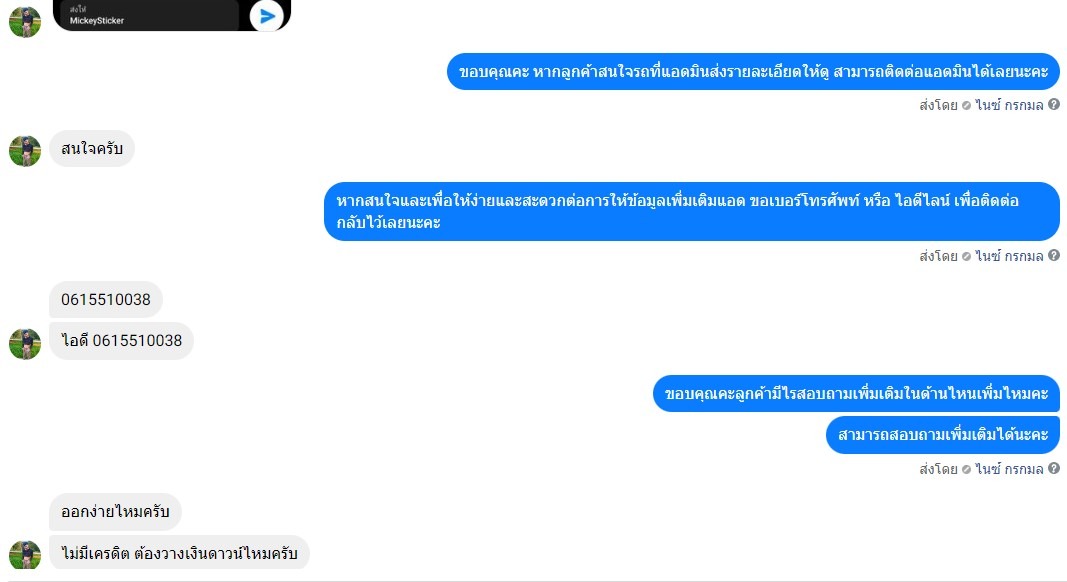The height and width of the screenshot is (582, 1067).
Task: Select the 0615510038 phone number message
Action: pyautogui.click(x=105, y=300)
